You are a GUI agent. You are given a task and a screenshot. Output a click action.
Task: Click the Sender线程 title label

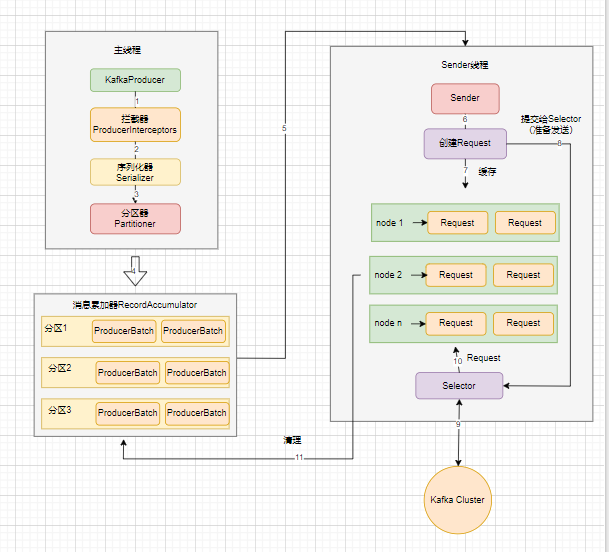[465, 65]
